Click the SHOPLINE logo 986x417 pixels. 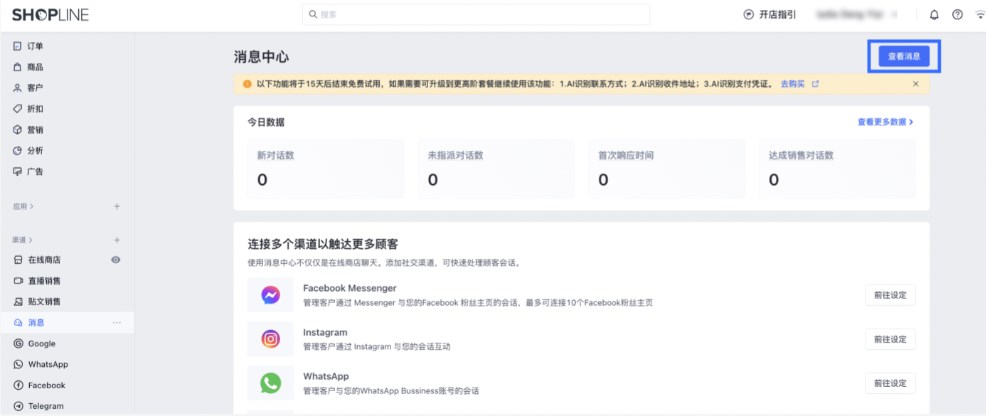[x=50, y=15]
